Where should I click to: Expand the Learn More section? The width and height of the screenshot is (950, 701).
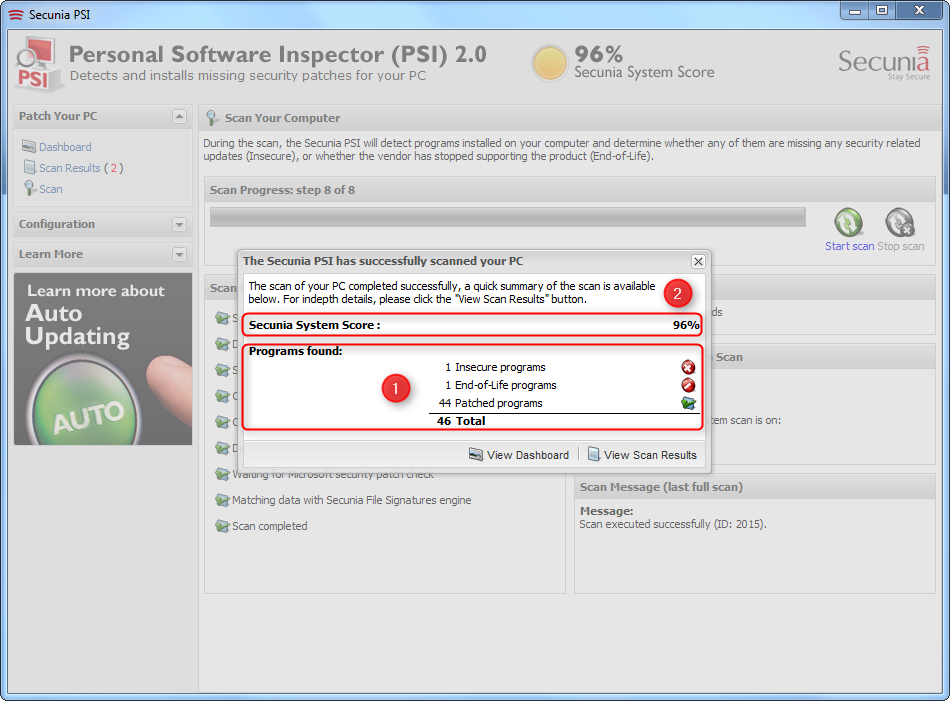point(179,255)
